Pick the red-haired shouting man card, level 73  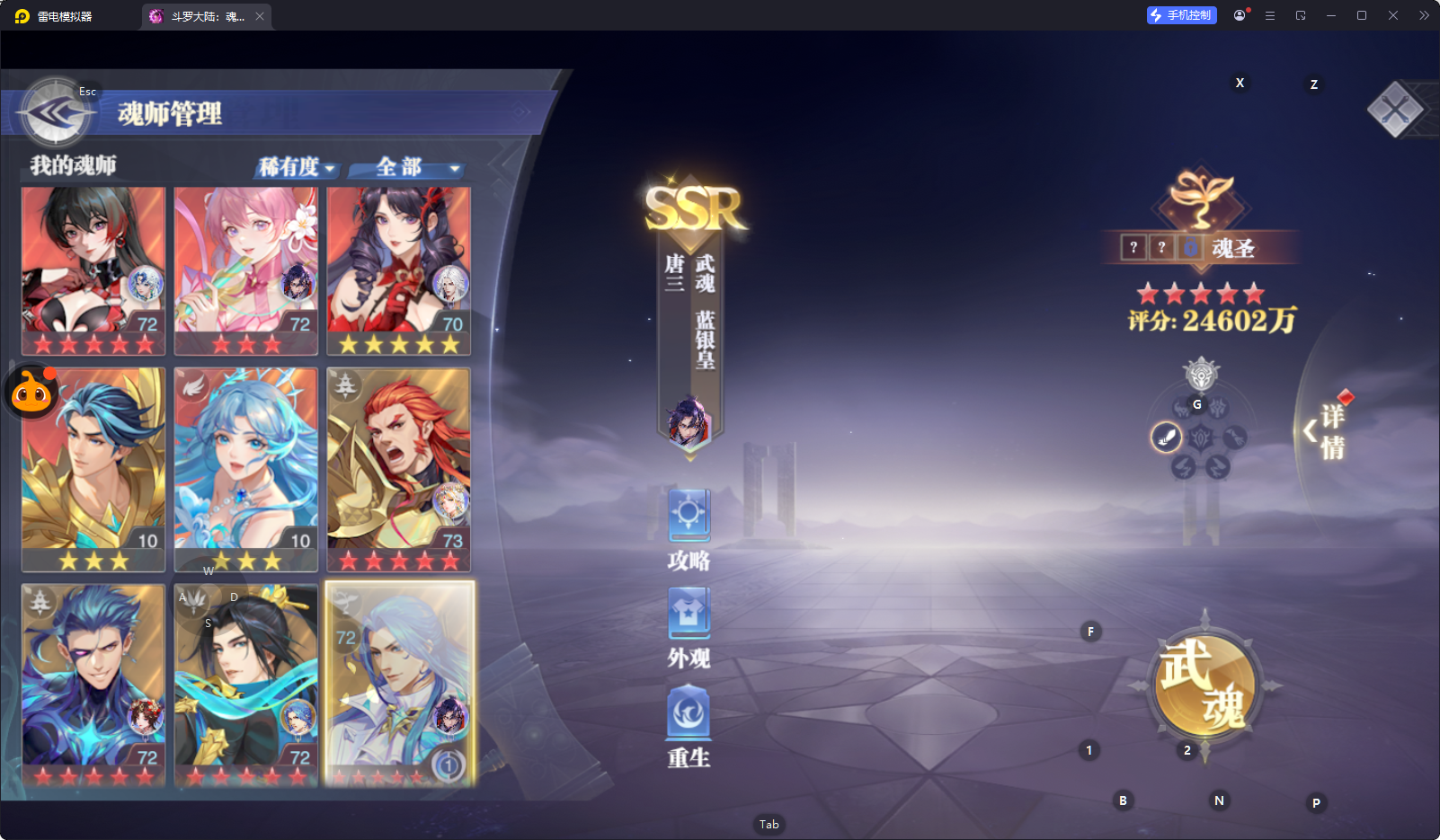[x=399, y=470]
